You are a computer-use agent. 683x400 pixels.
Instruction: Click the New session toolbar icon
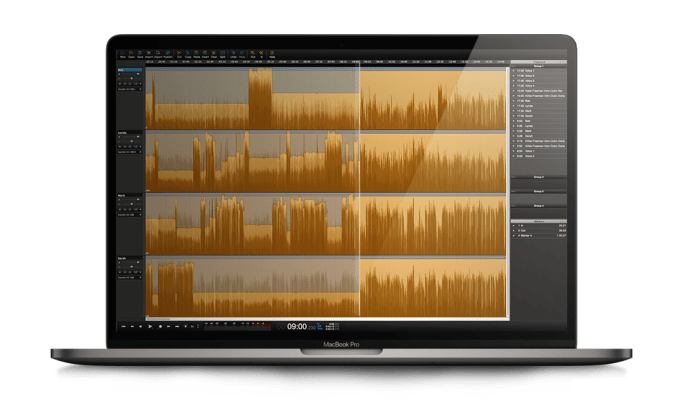[x=122, y=54]
